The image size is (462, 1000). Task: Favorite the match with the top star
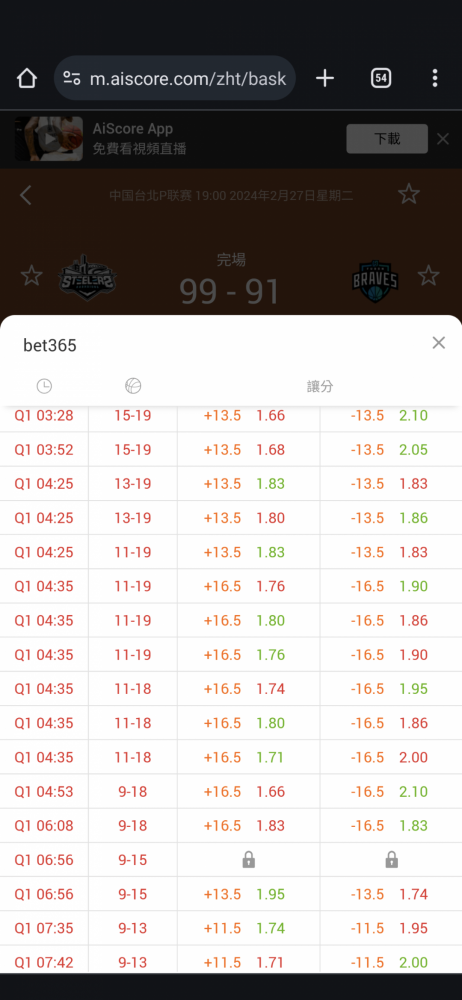point(409,194)
